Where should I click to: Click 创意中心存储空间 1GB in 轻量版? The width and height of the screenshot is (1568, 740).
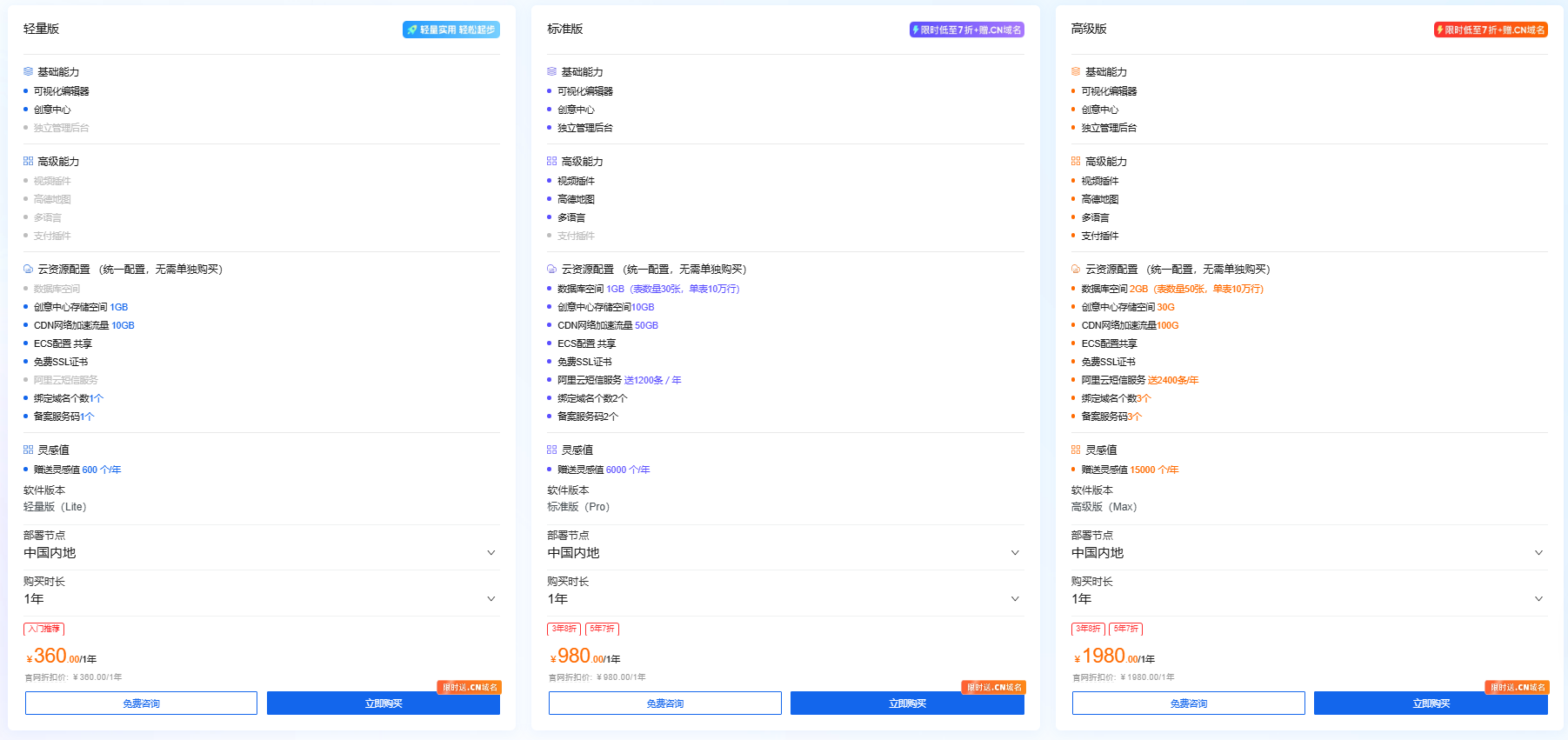click(81, 307)
